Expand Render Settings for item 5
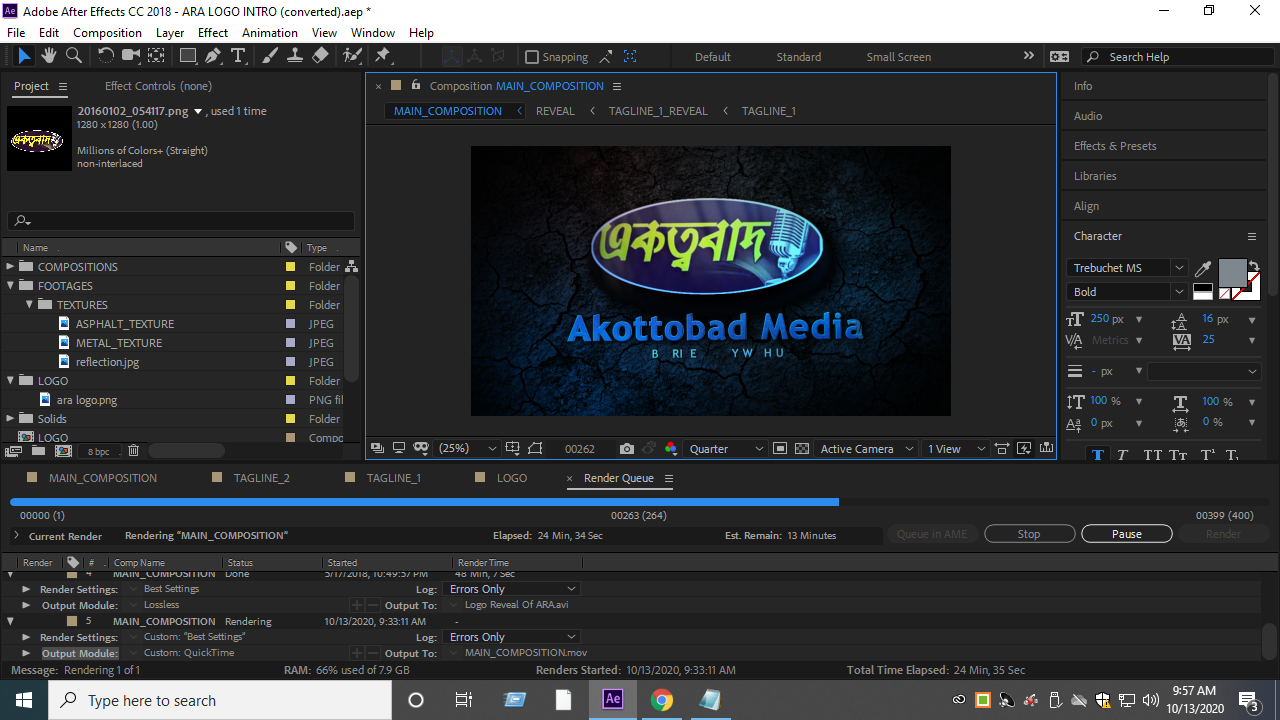 point(27,637)
